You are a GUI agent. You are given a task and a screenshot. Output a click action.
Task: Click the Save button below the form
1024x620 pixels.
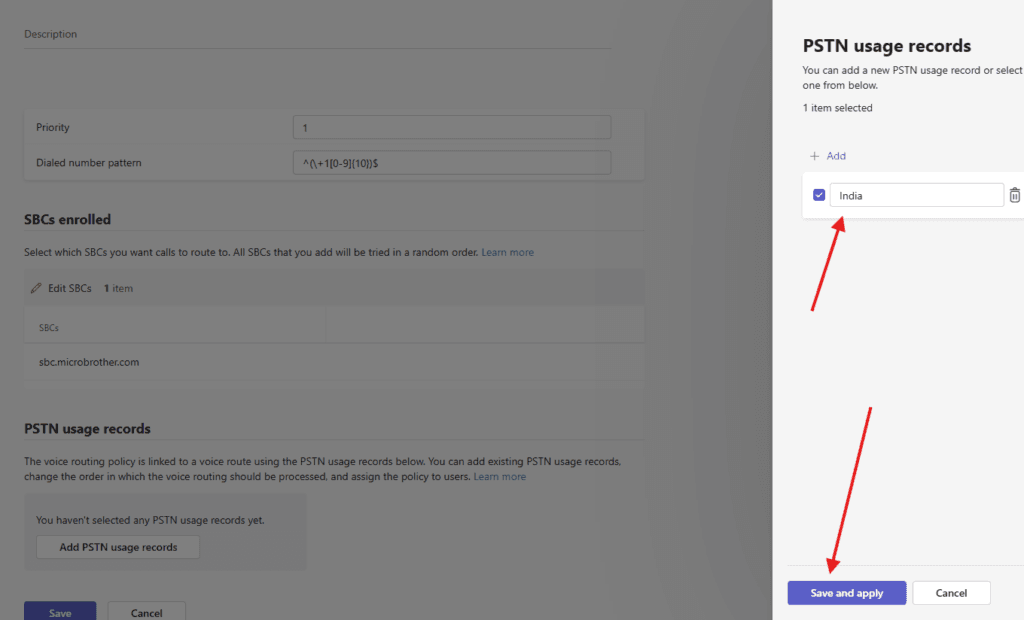pos(60,612)
